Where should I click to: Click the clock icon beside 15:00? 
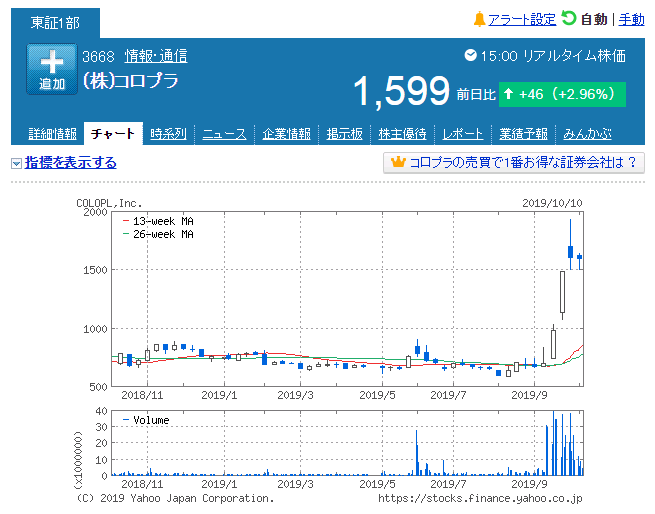coord(471,56)
